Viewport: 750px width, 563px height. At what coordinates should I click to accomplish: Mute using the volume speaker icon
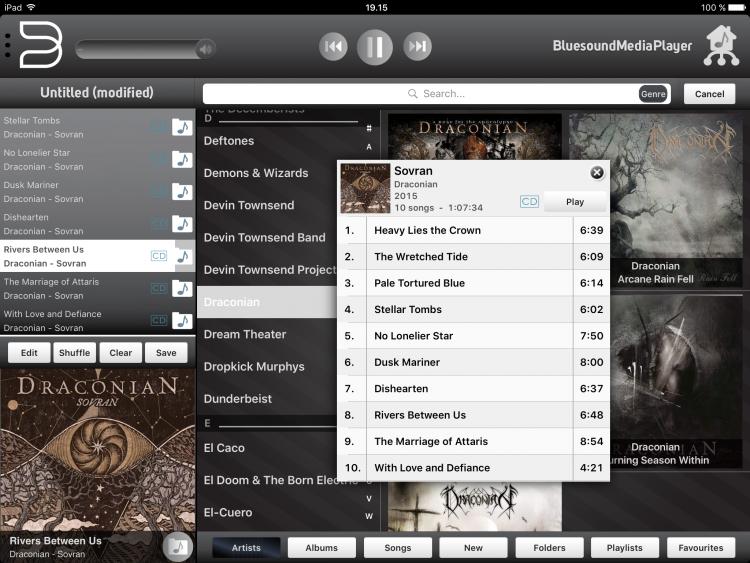206,49
